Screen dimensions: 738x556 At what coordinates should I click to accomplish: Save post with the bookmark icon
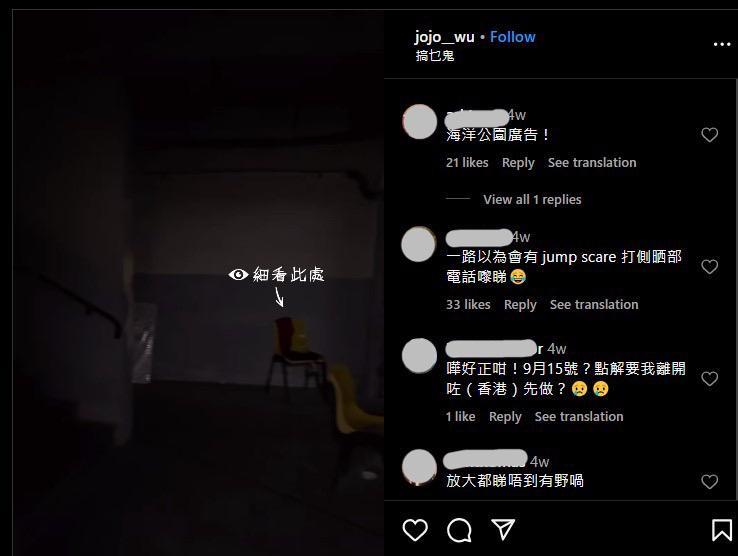[722, 530]
